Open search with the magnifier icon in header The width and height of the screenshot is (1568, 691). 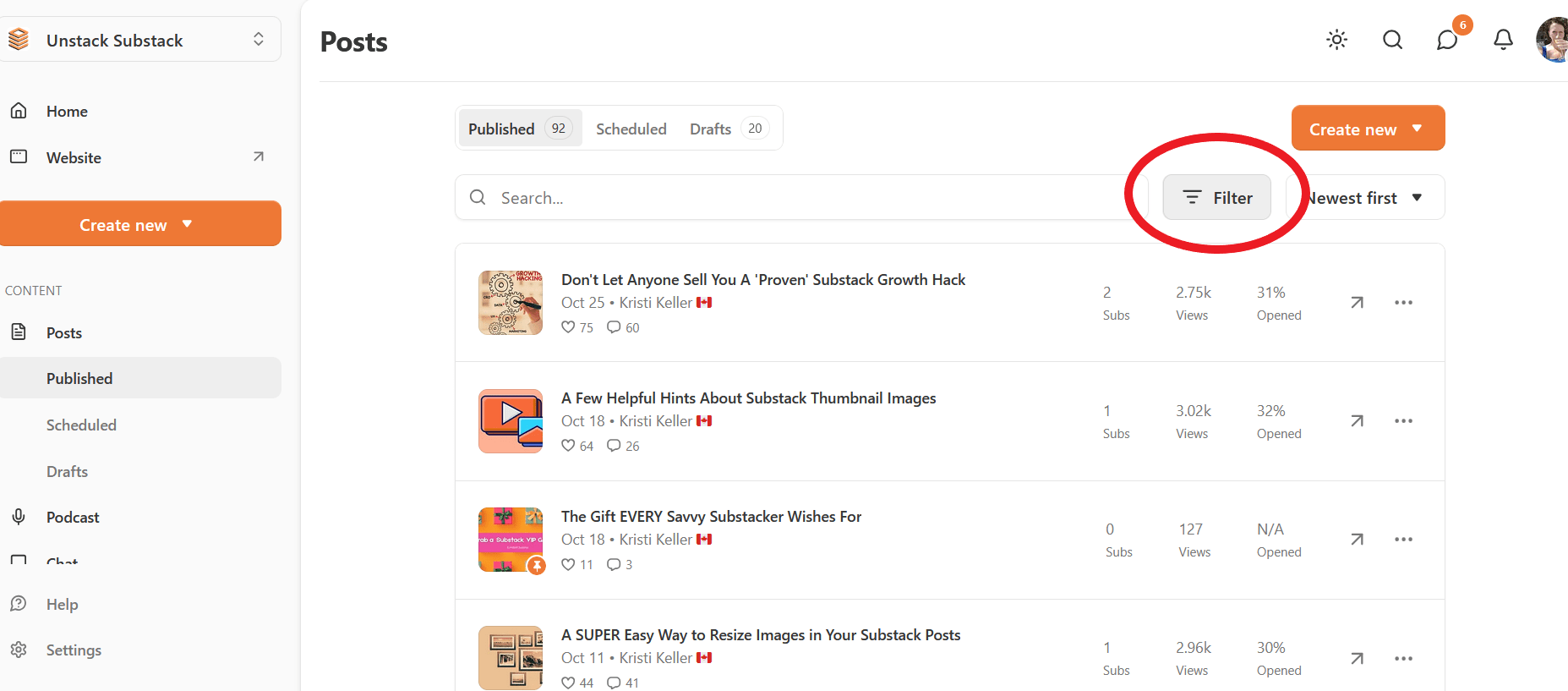(1392, 40)
